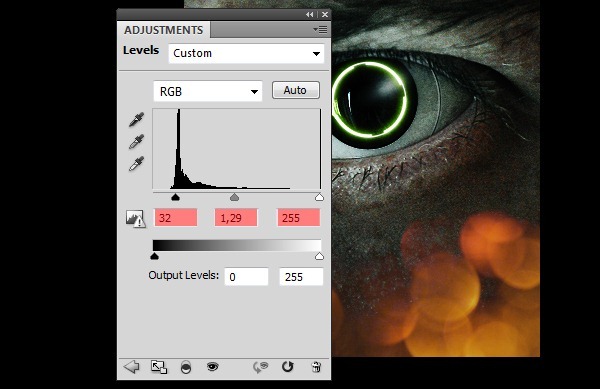The image size is (600, 389).
Task: Switch panel to expanded view icon
Action: coord(159,367)
